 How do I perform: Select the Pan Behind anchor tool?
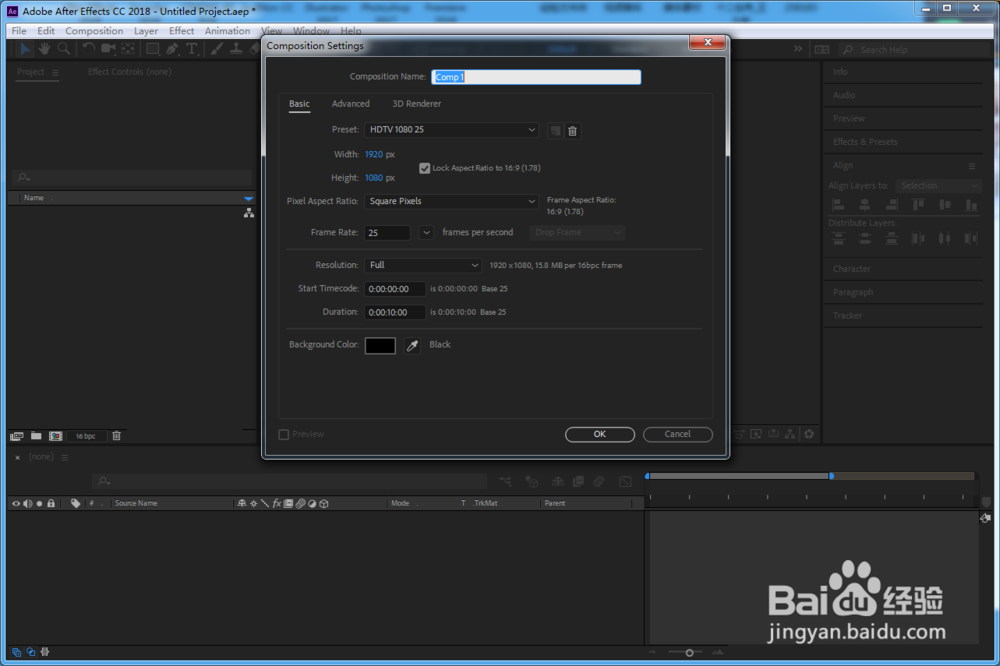(x=128, y=48)
